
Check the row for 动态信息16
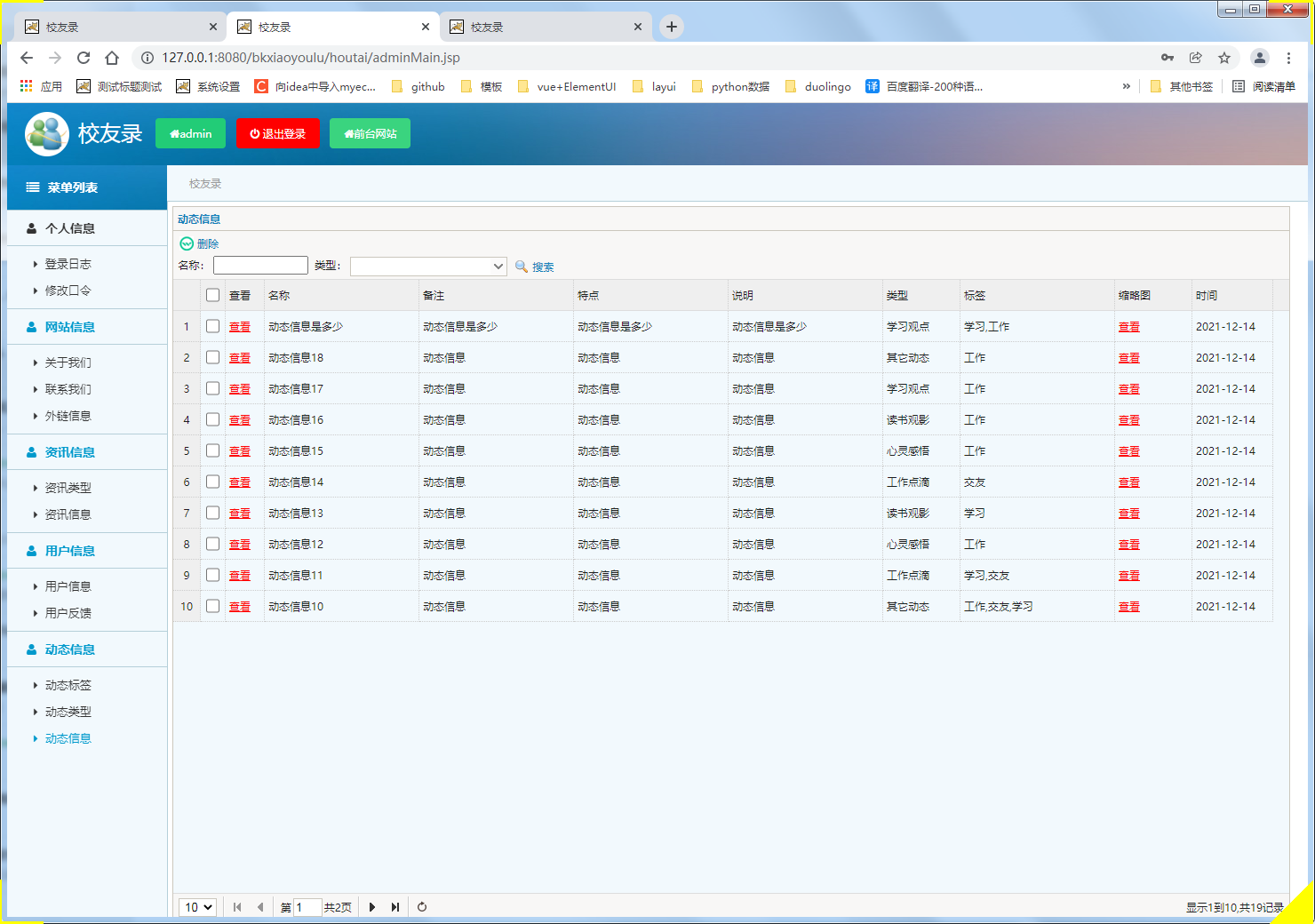212,419
